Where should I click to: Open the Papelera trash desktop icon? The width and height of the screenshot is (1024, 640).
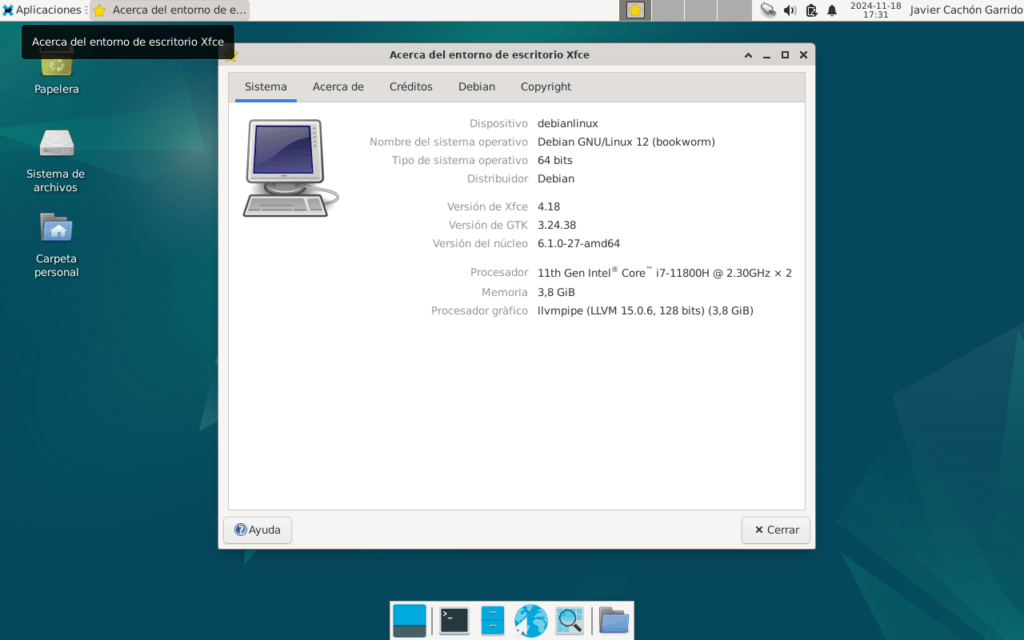pos(56,69)
